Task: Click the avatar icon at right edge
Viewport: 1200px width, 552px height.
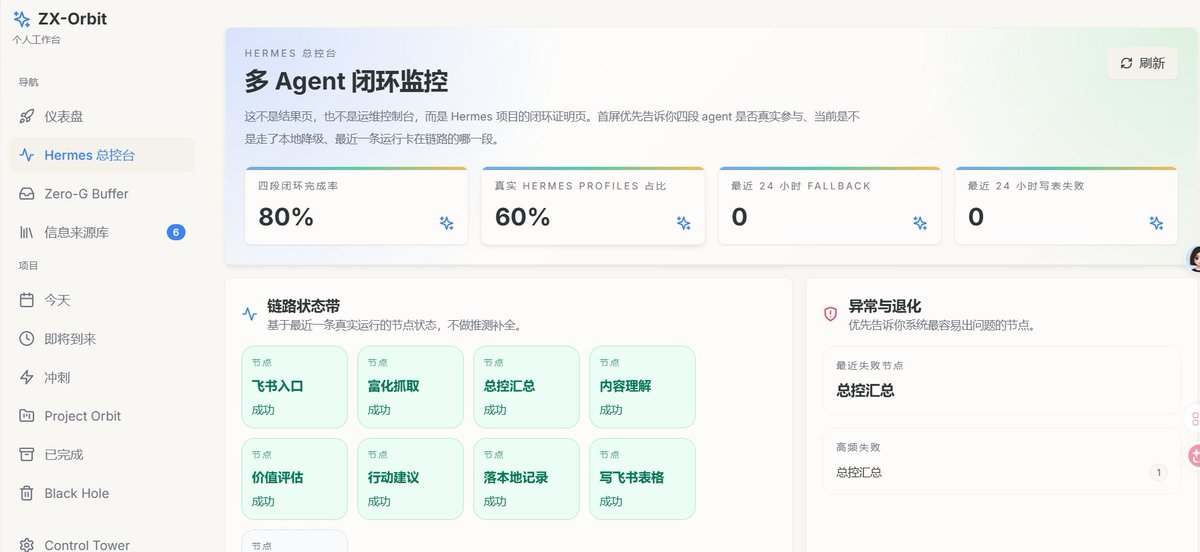Action: pos(1194,259)
